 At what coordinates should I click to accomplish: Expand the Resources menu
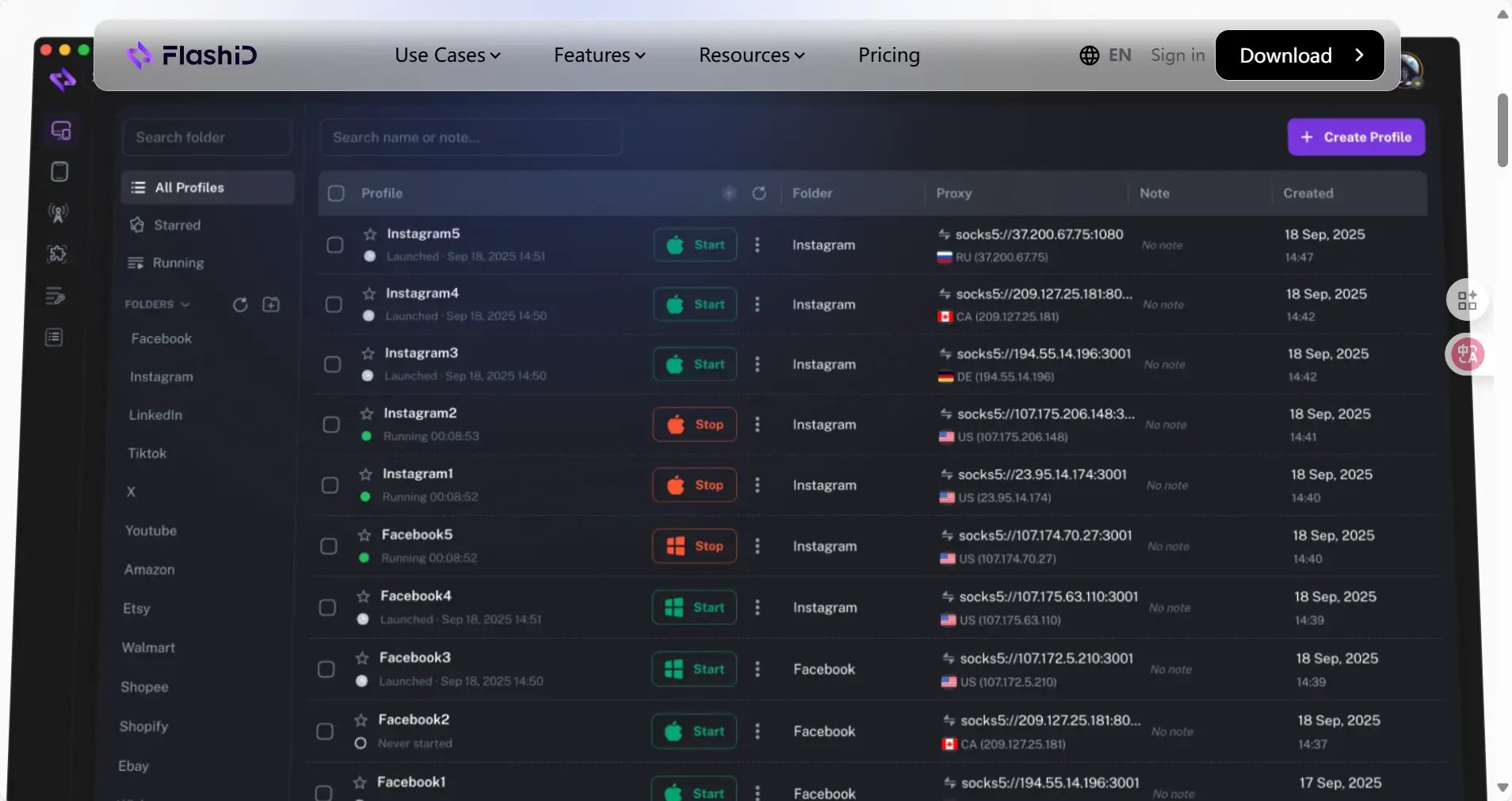(752, 55)
